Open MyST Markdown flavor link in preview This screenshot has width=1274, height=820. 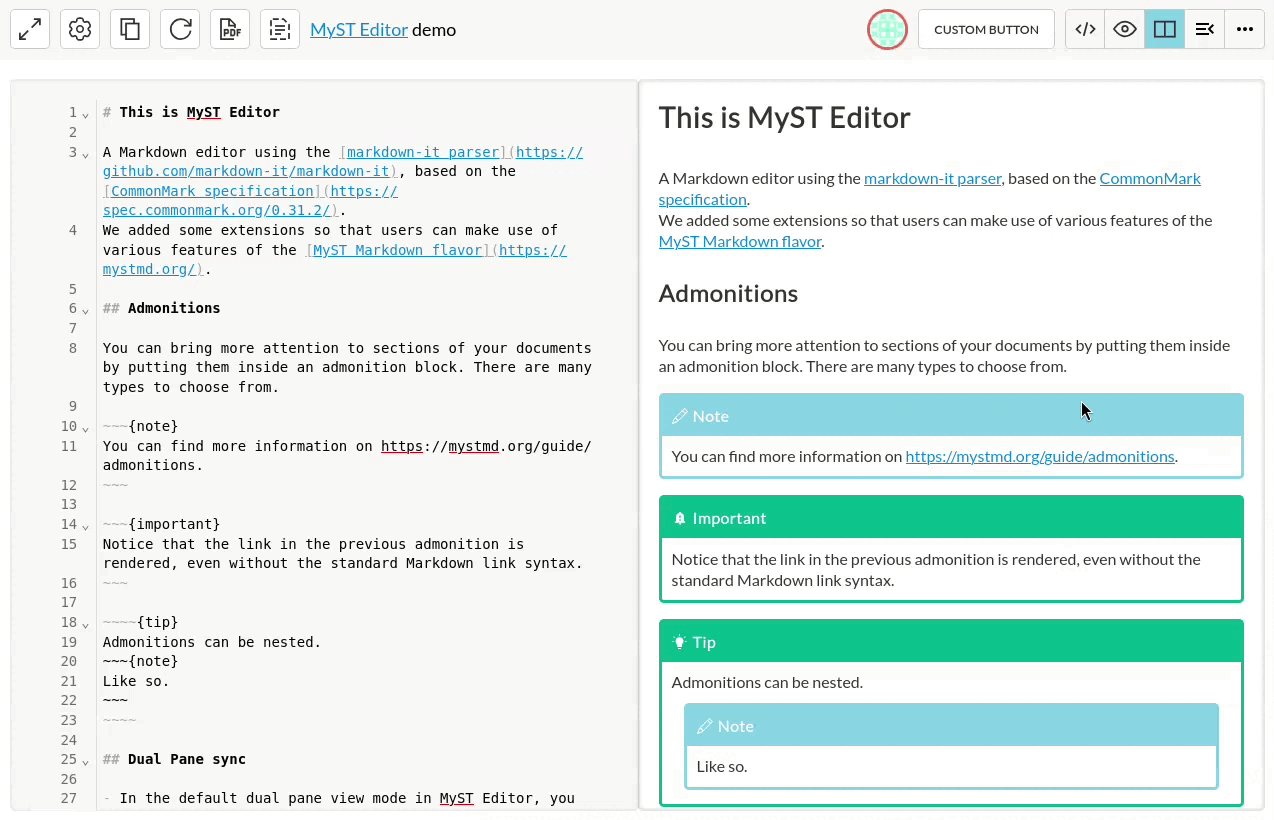point(740,241)
